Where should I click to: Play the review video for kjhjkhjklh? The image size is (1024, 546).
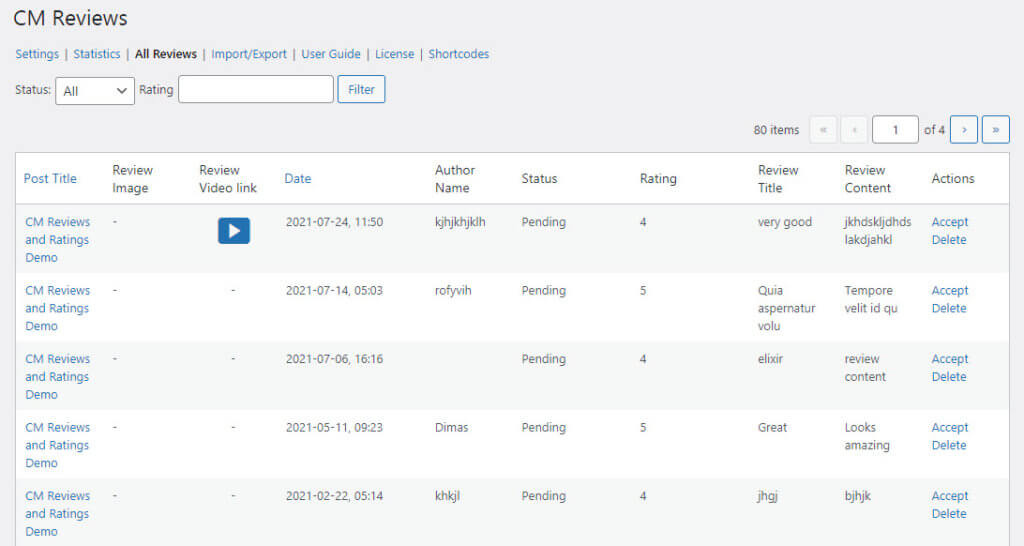[x=234, y=231]
